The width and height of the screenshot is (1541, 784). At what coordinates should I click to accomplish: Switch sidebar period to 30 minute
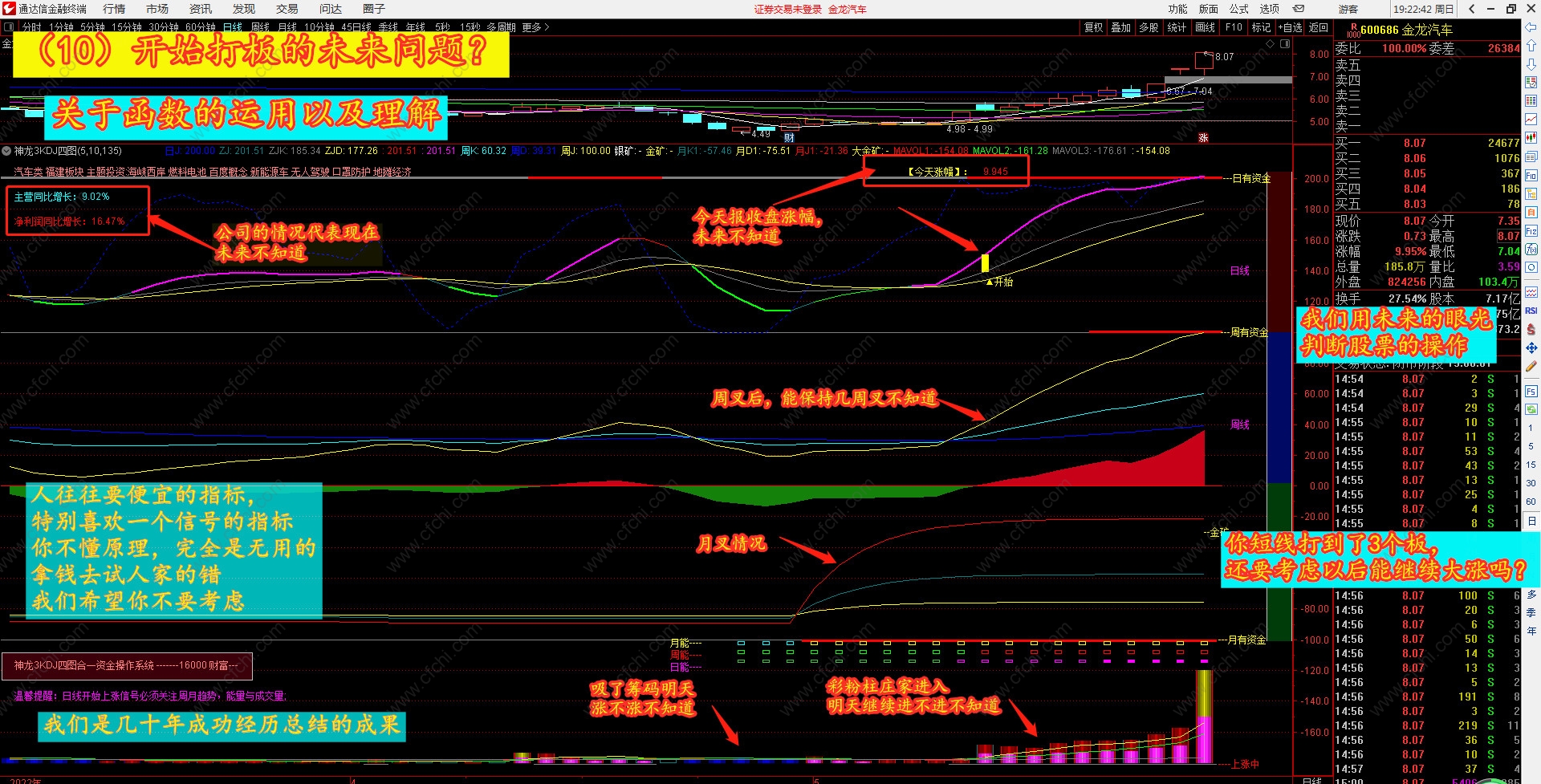point(1531,483)
